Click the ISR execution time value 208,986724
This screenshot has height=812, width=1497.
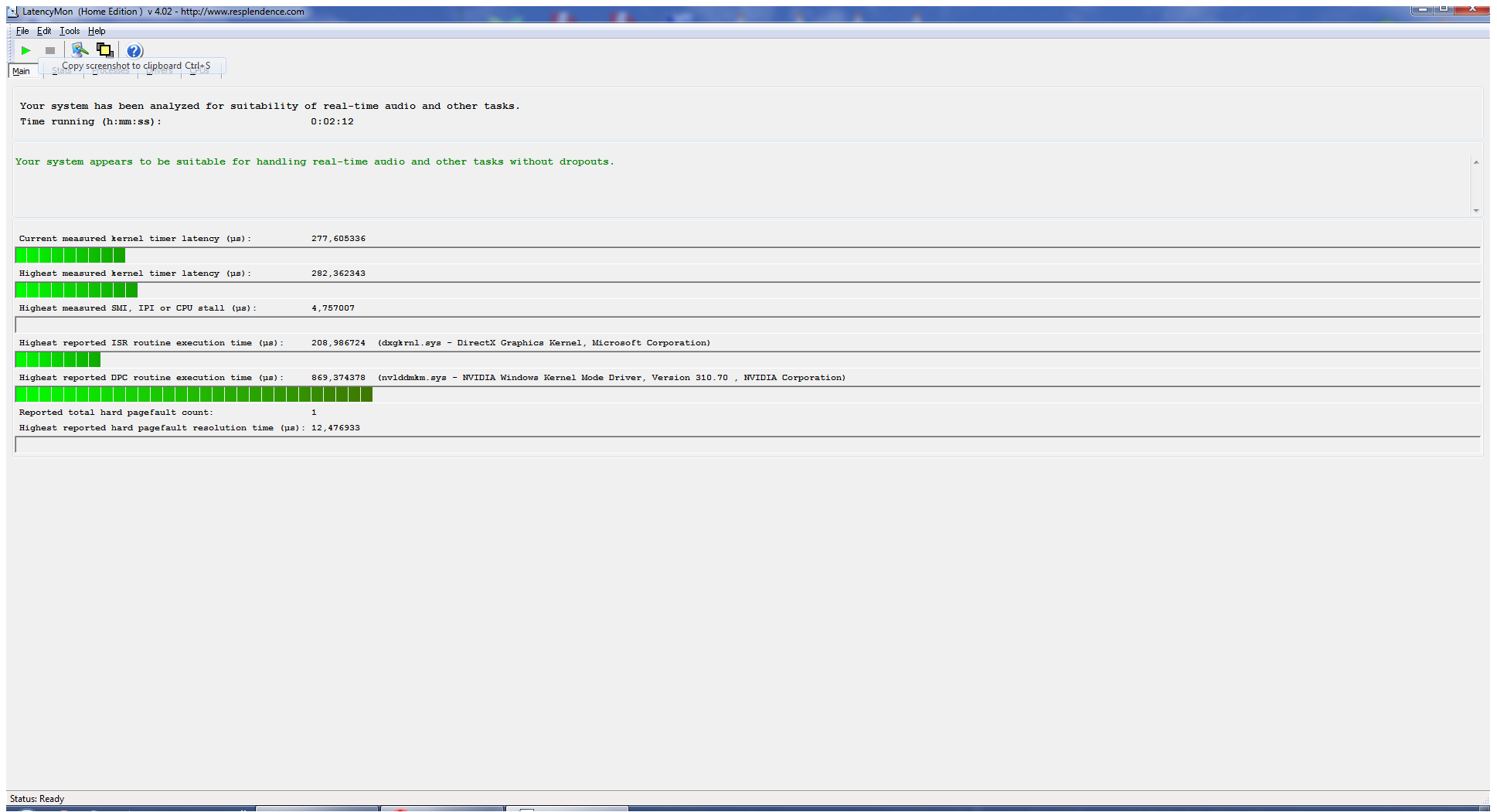pos(339,343)
